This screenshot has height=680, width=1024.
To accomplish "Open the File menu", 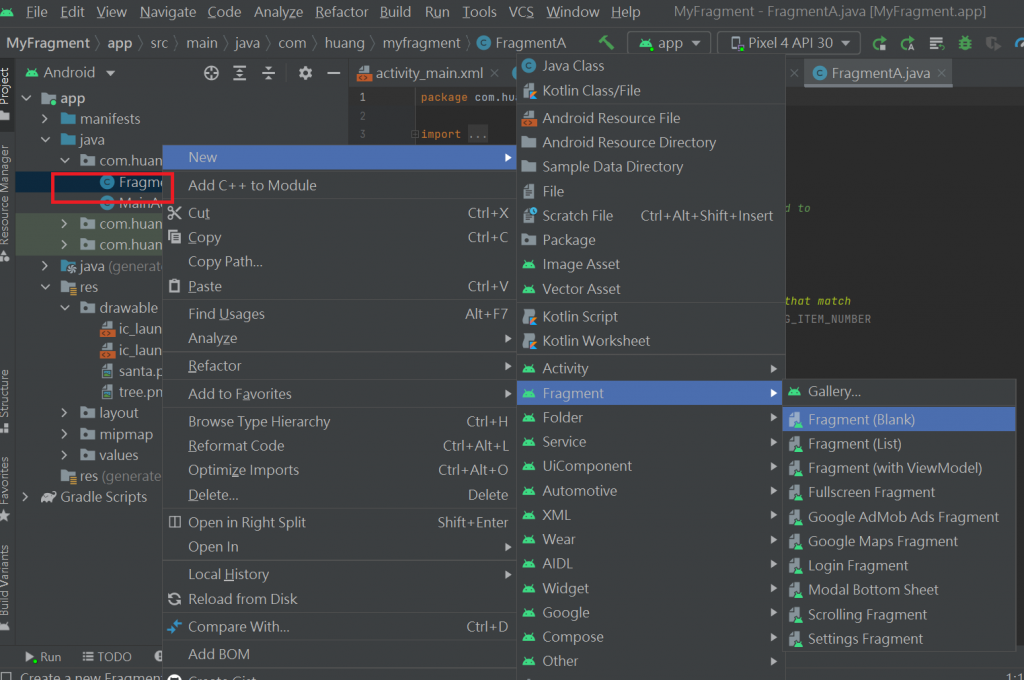I will click(x=37, y=12).
